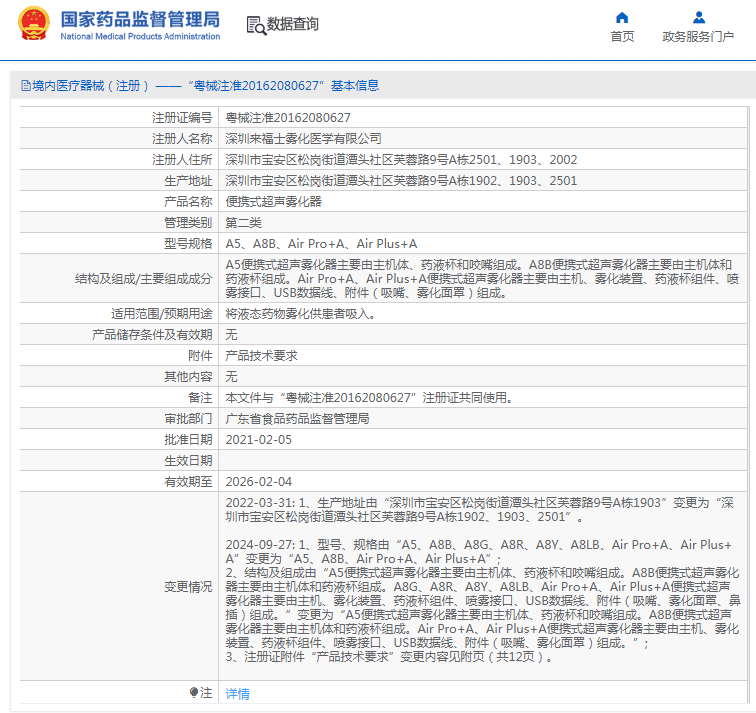Click 将液态药物雾化供患者吸入 intended use text
Viewport: 756px width, 713px height.
click(x=300, y=314)
